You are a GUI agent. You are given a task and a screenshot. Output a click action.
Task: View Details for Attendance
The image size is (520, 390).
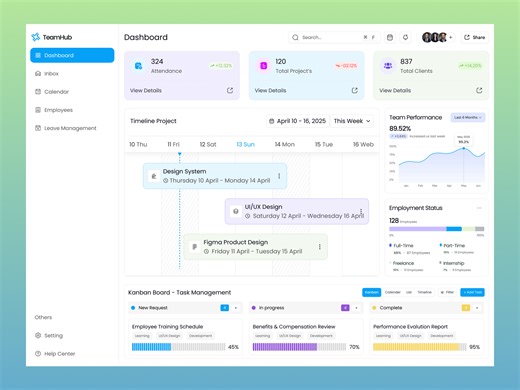coord(146,90)
